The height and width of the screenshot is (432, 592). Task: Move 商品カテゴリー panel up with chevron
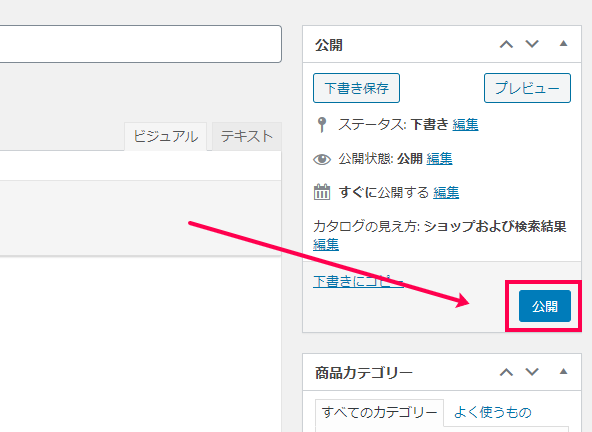click(506, 372)
